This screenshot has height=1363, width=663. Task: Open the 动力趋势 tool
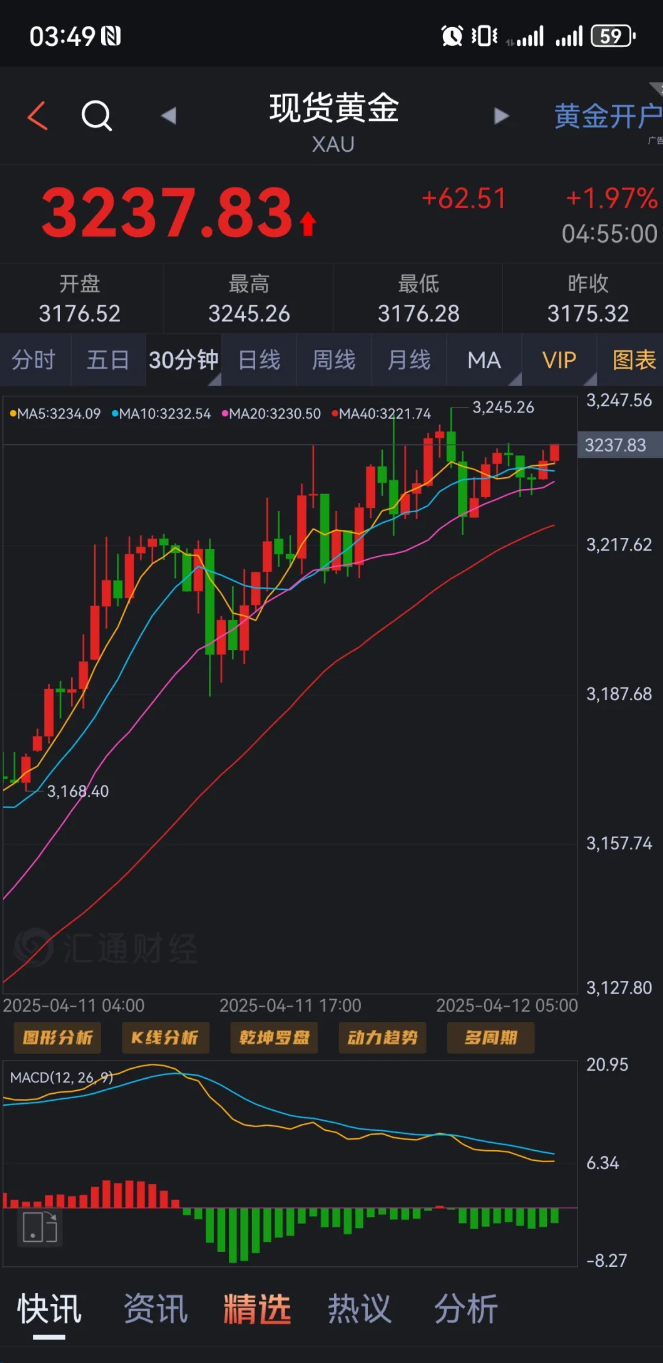[381, 1037]
